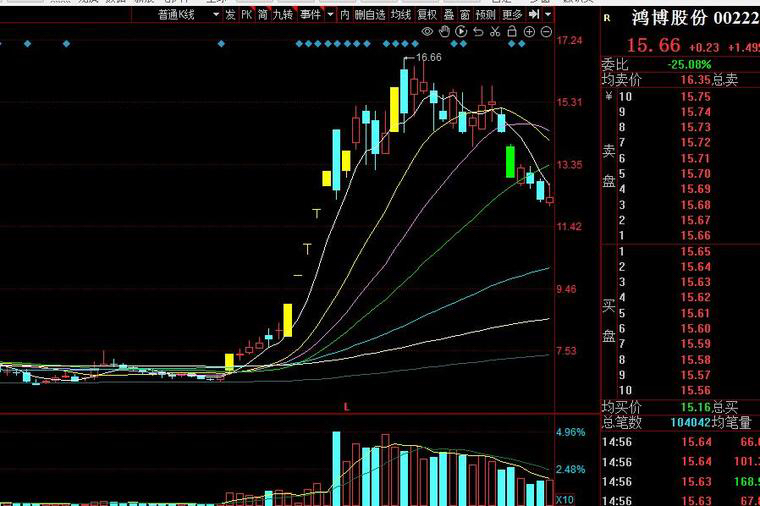
Task: Zoom out with the minus circle icon
Action: click(x=546, y=32)
